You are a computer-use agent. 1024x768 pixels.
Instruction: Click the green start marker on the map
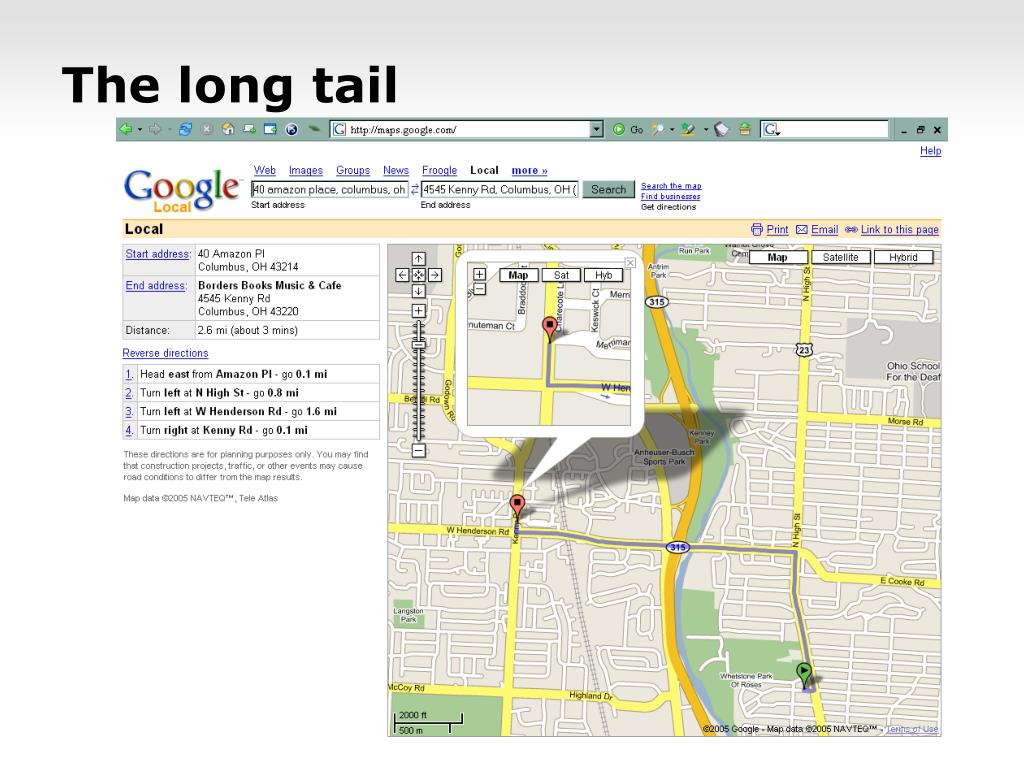coord(804,673)
